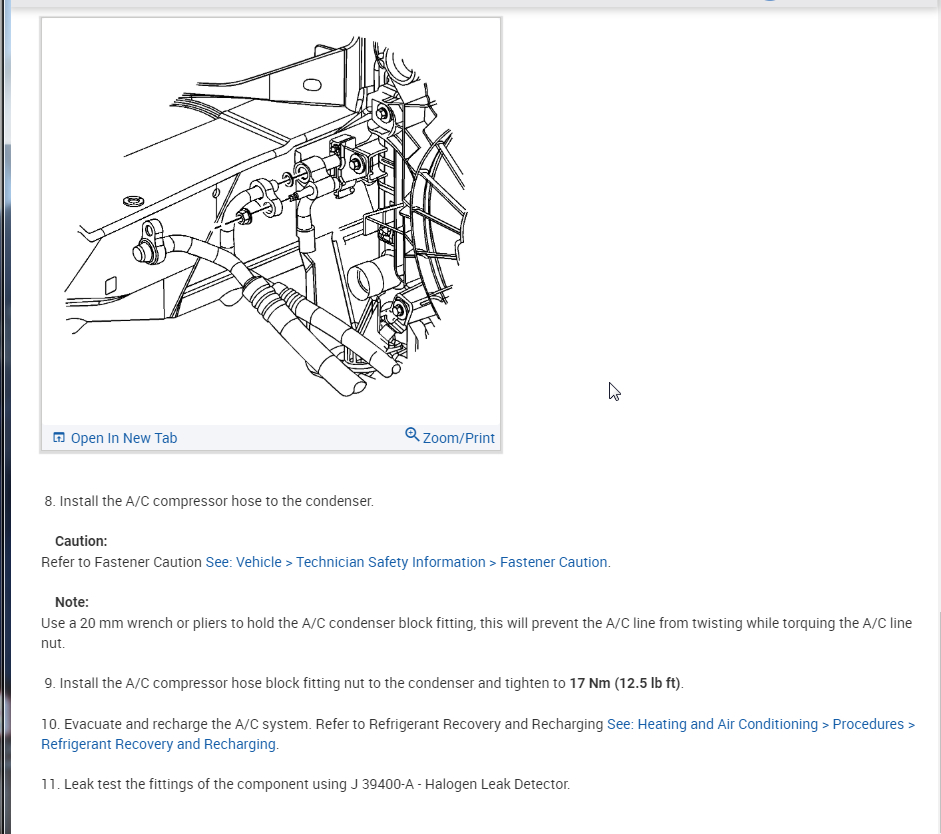Image resolution: width=941 pixels, height=834 pixels.
Task: Follow the Refrigerant Recovery and Recharging link
Action: [x=160, y=744]
